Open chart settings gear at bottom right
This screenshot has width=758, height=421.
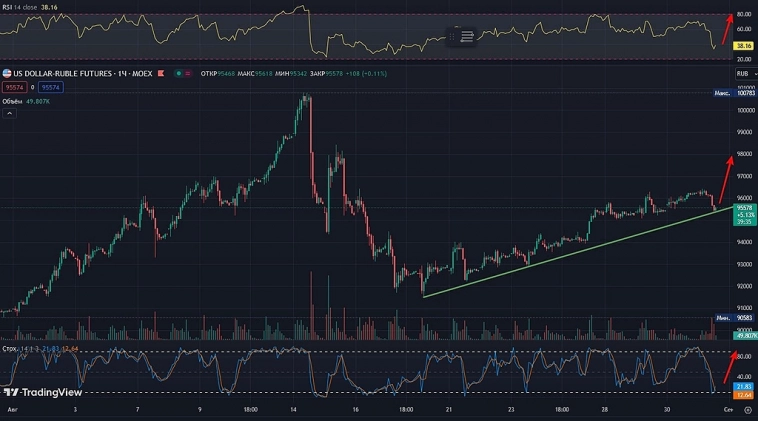coord(747,410)
